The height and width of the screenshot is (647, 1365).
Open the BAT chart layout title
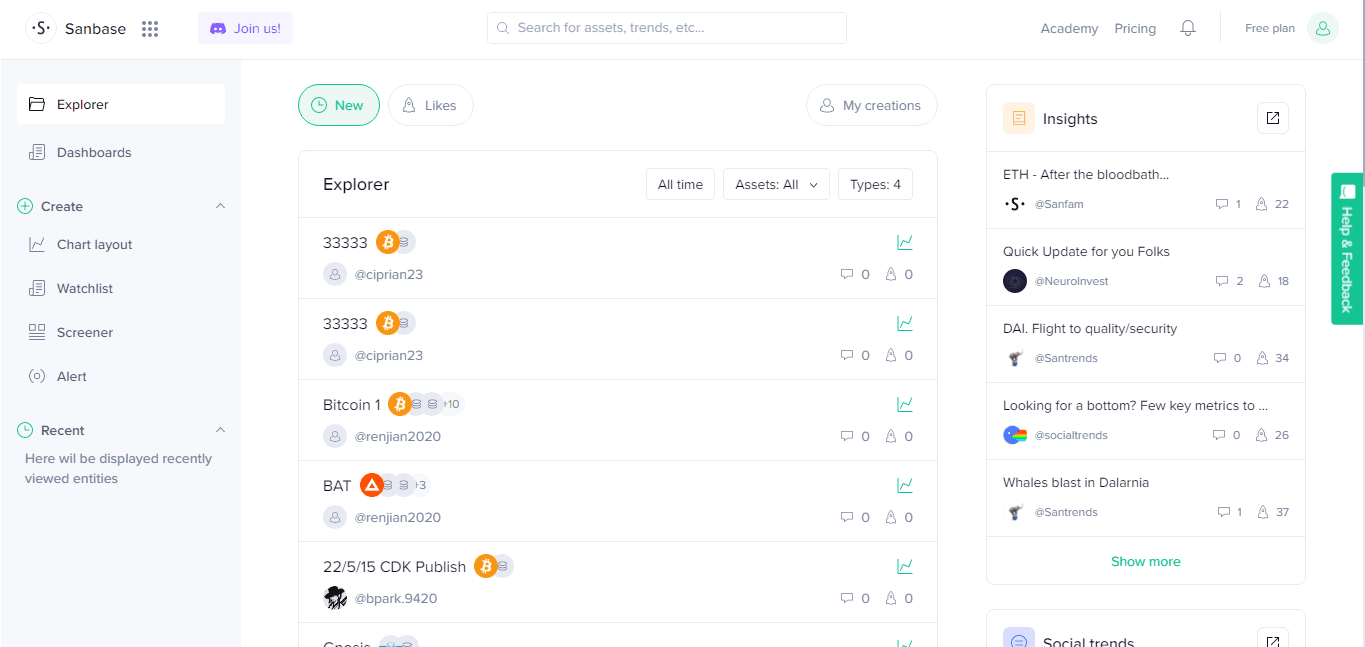click(337, 486)
